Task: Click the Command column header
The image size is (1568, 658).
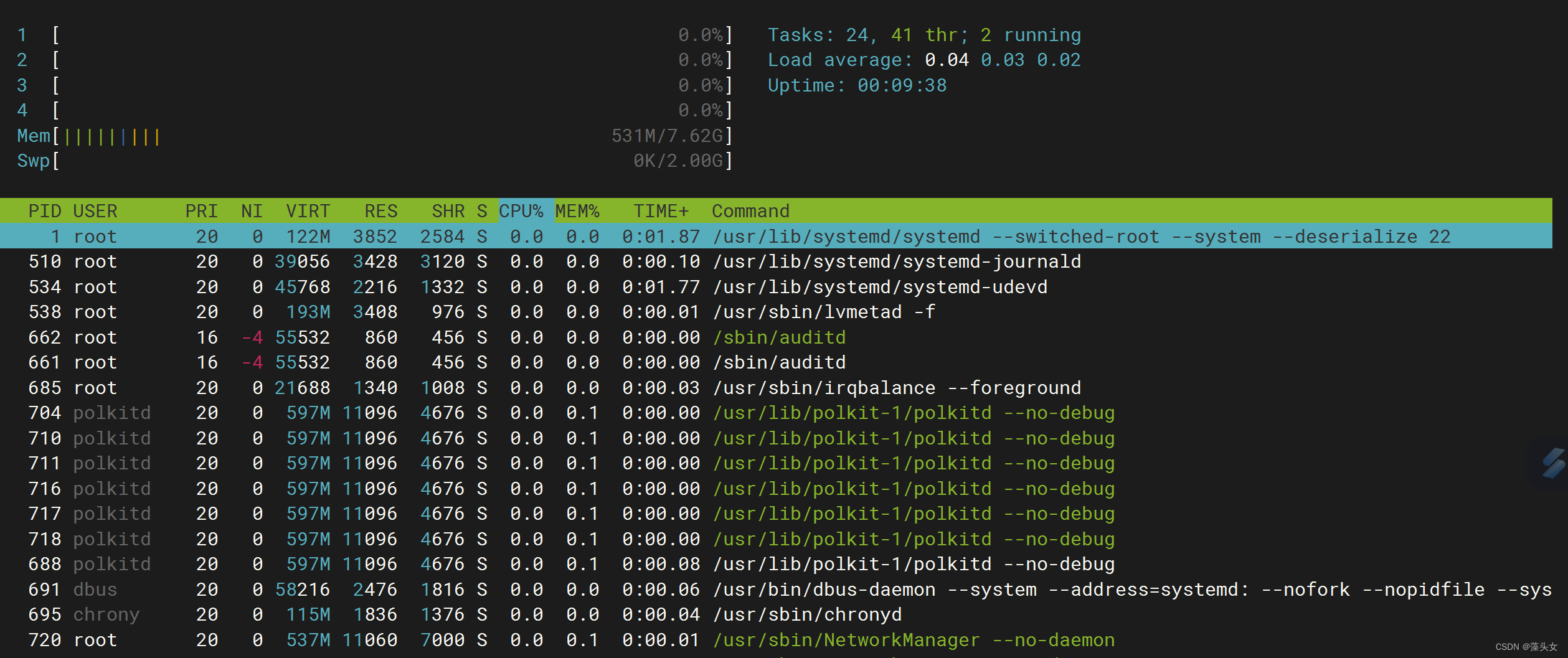Action: 750,211
